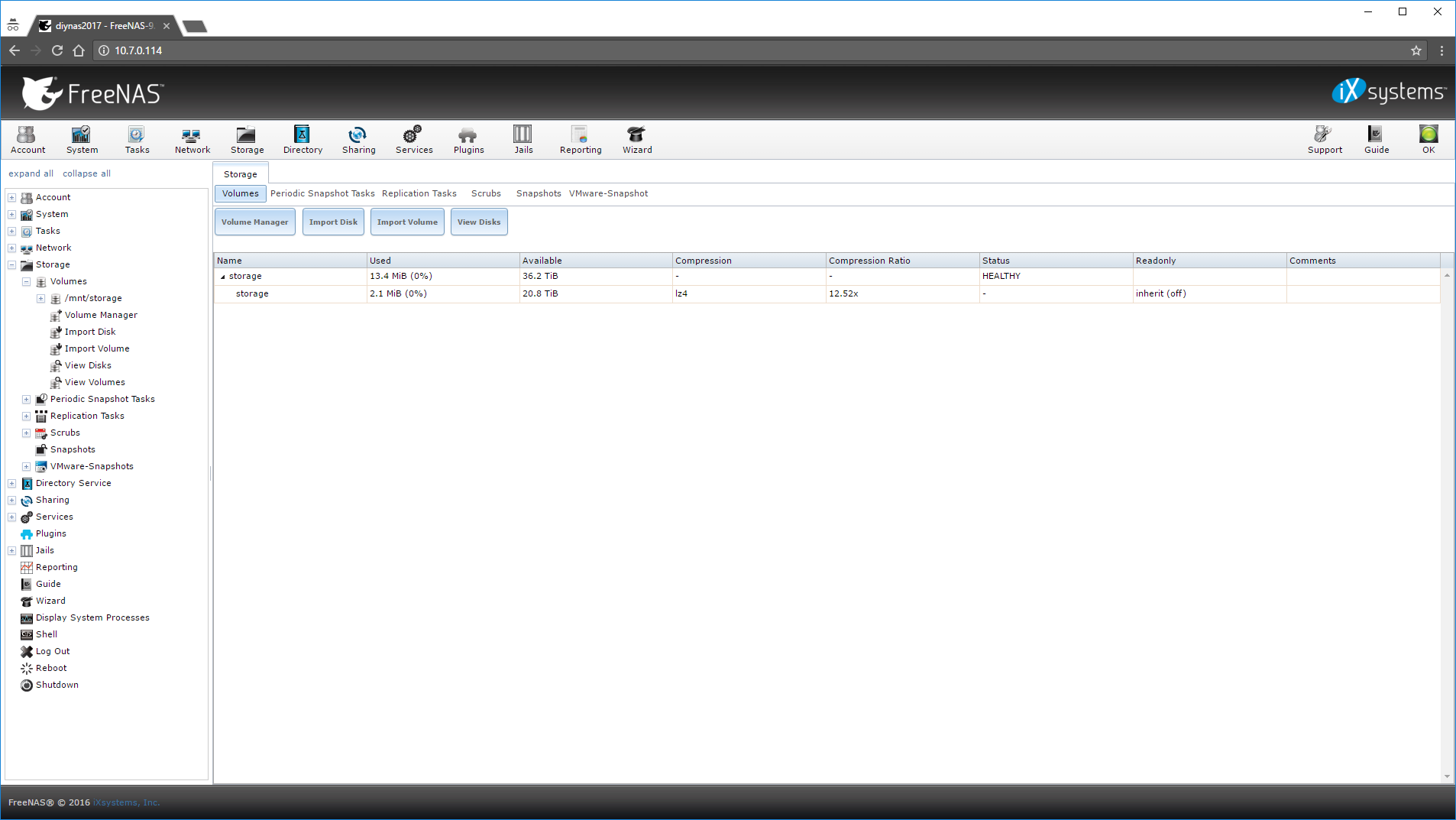Viewport: 1456px width, 820px height.
Task: Click the Services gears icon in toolbar
Action: click(413, 140)
